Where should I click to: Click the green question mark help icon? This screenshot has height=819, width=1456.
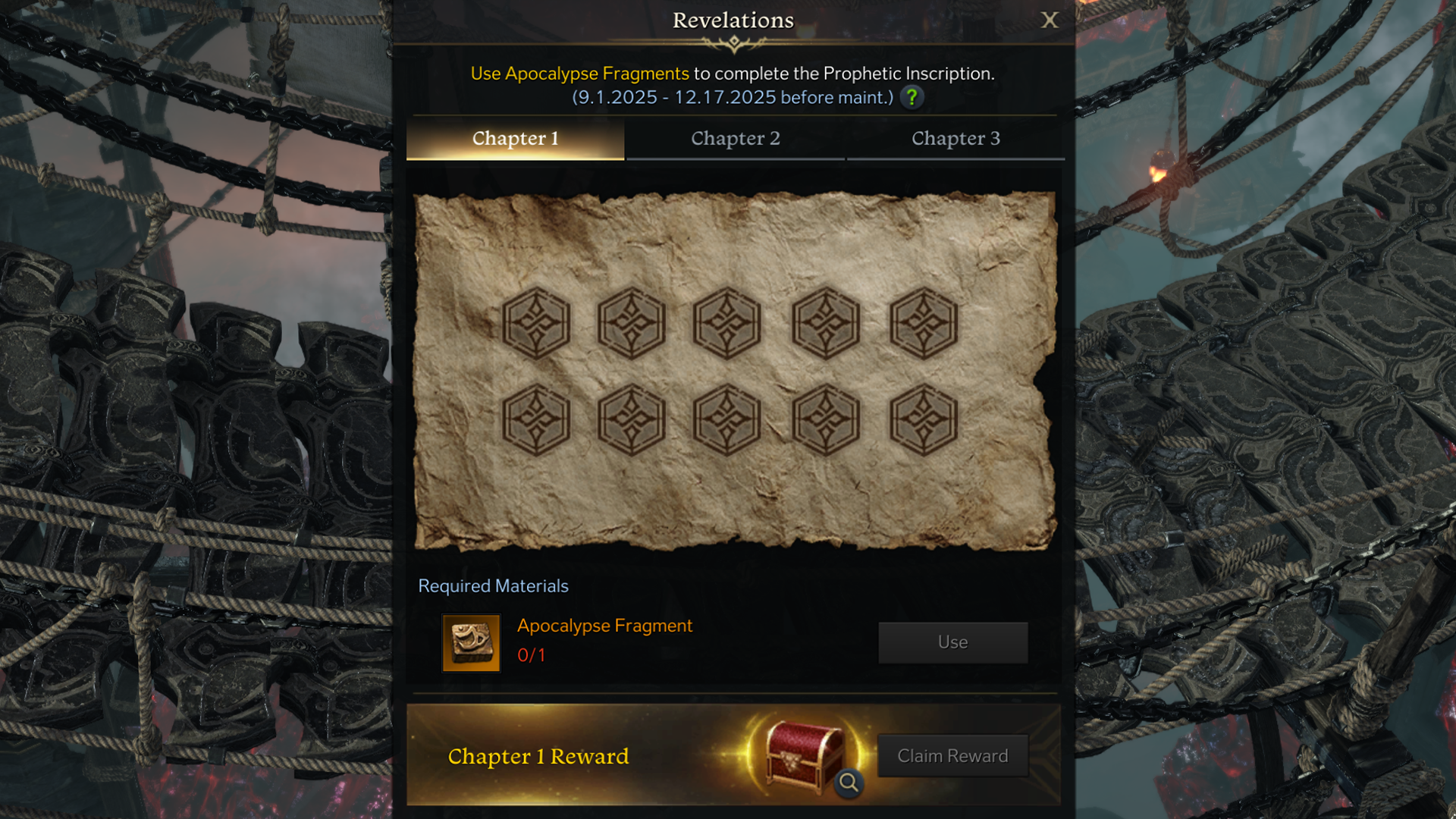click(x=912, y=97)
